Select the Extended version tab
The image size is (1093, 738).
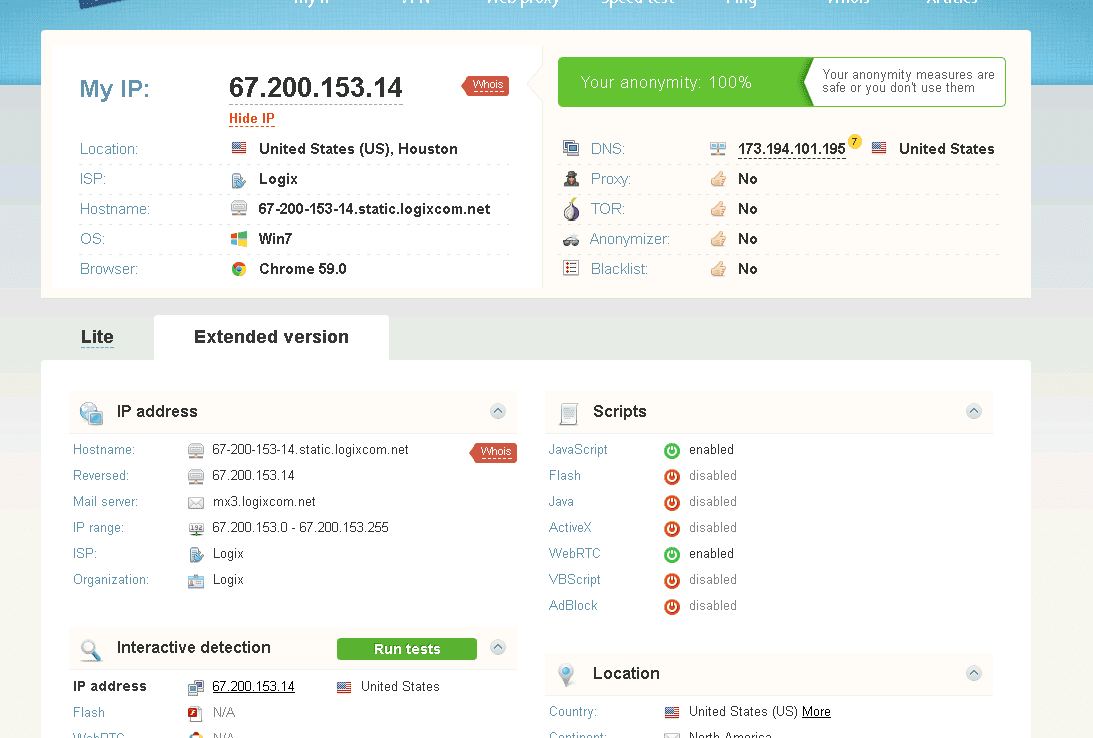(271, 337)
